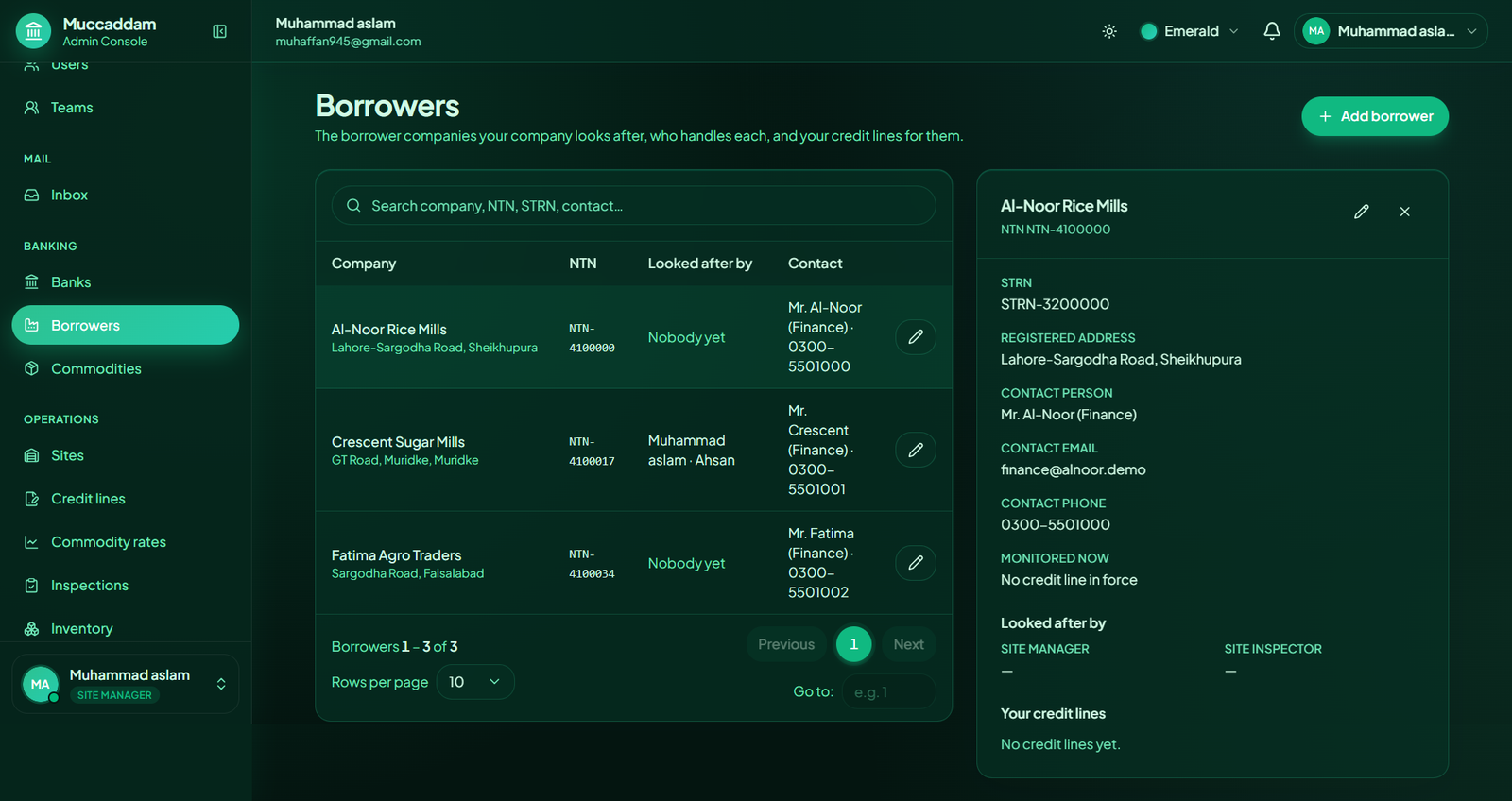Viewport: 1512px width, 801px height.
Task: Open Teams in the sidebar
Action: [126, 108]
